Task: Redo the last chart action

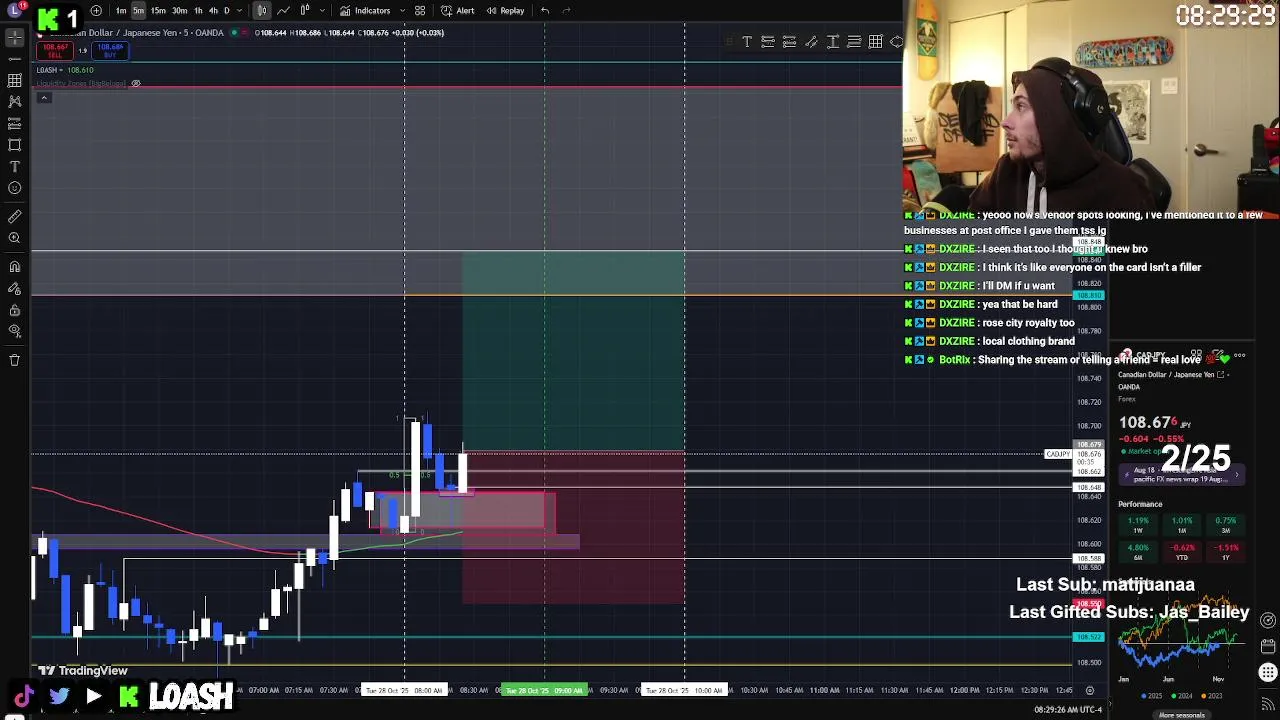Action: pyautogui.click(x=566, y=11)
